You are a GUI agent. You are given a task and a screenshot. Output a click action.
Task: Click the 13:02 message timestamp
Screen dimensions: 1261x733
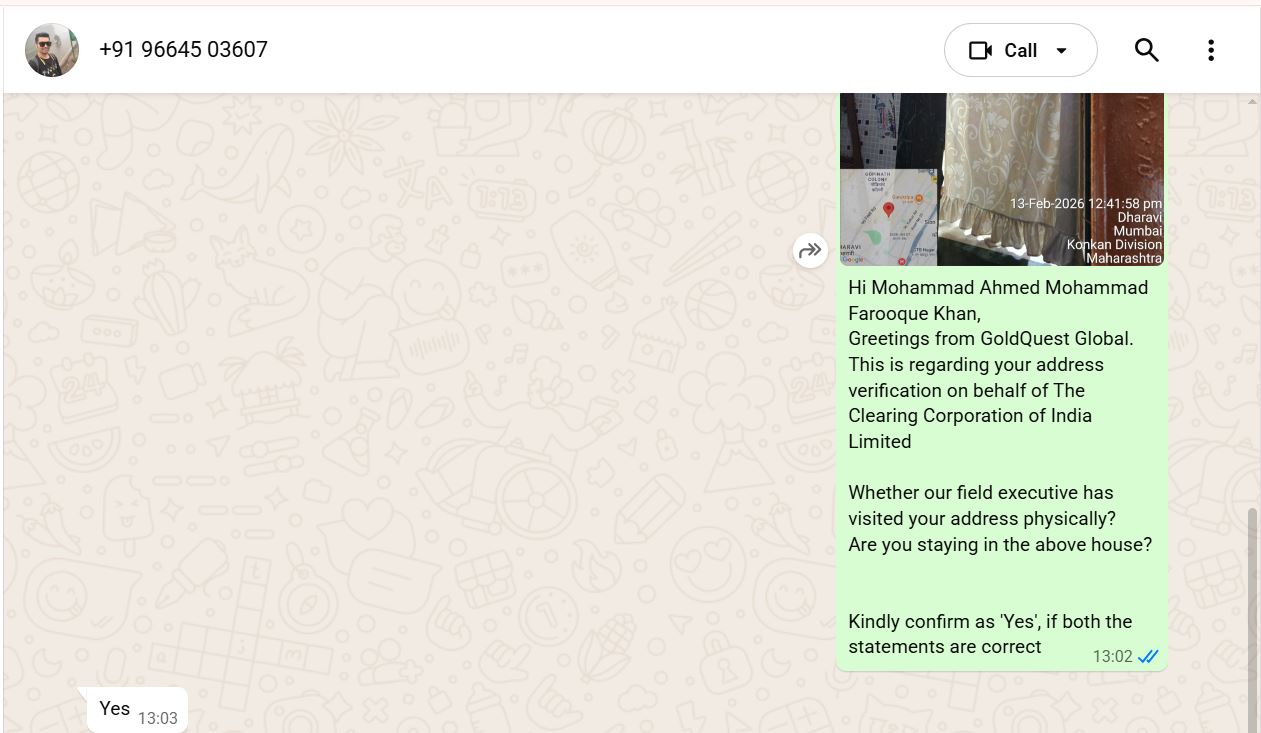coord(1112,657)
